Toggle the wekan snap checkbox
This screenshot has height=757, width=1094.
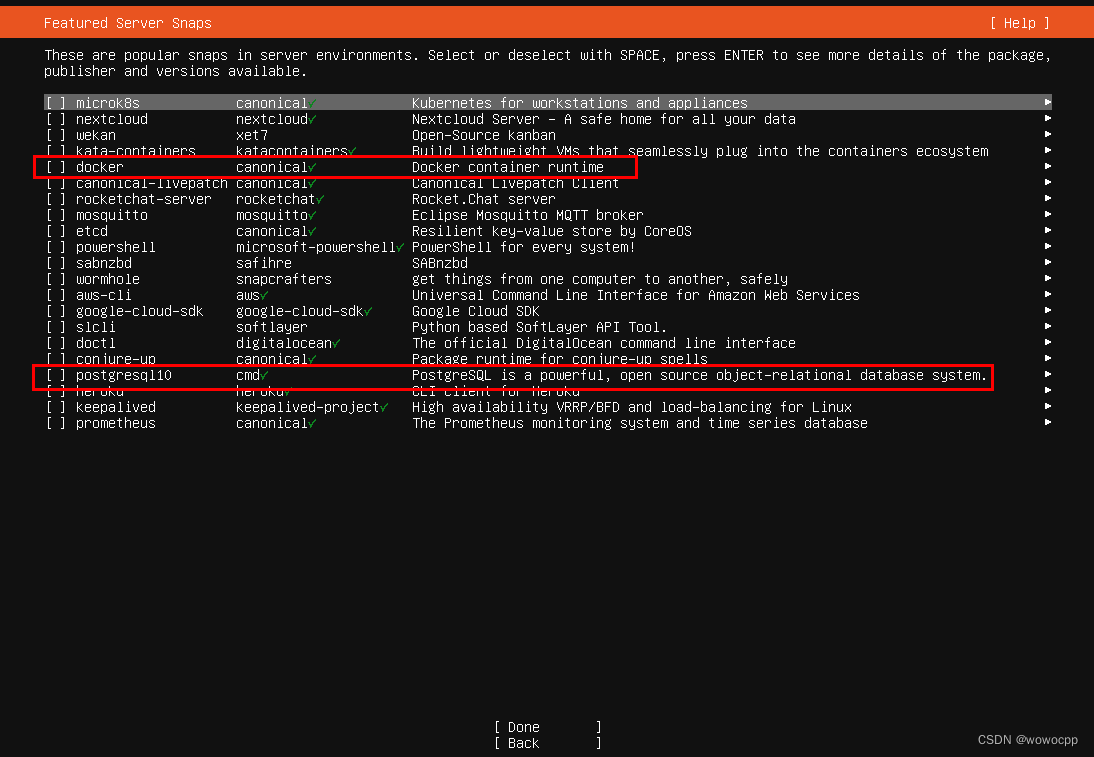(56, 135)
